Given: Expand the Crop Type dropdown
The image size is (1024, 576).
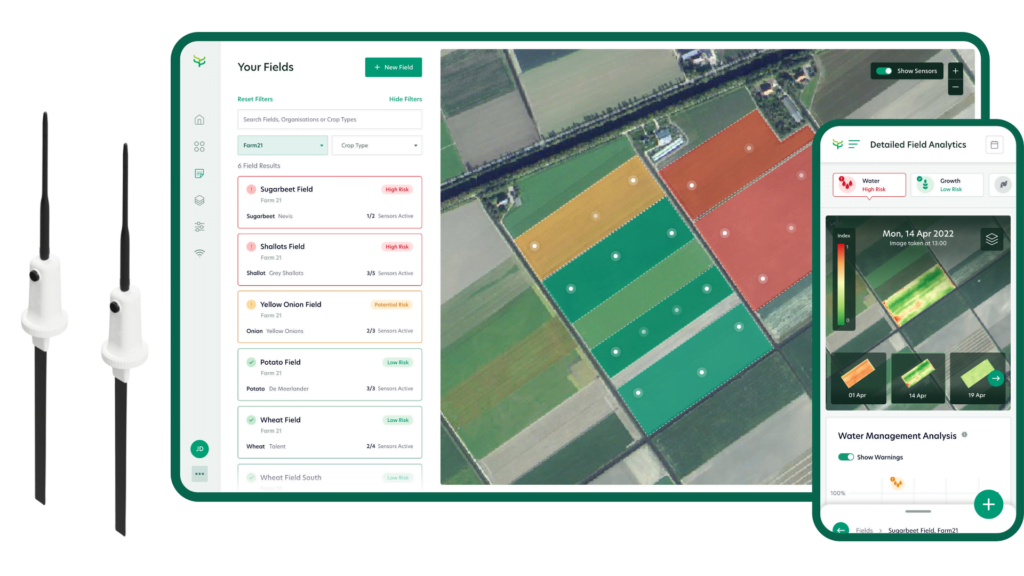Looking at the screenshot, I should [376, 145].
